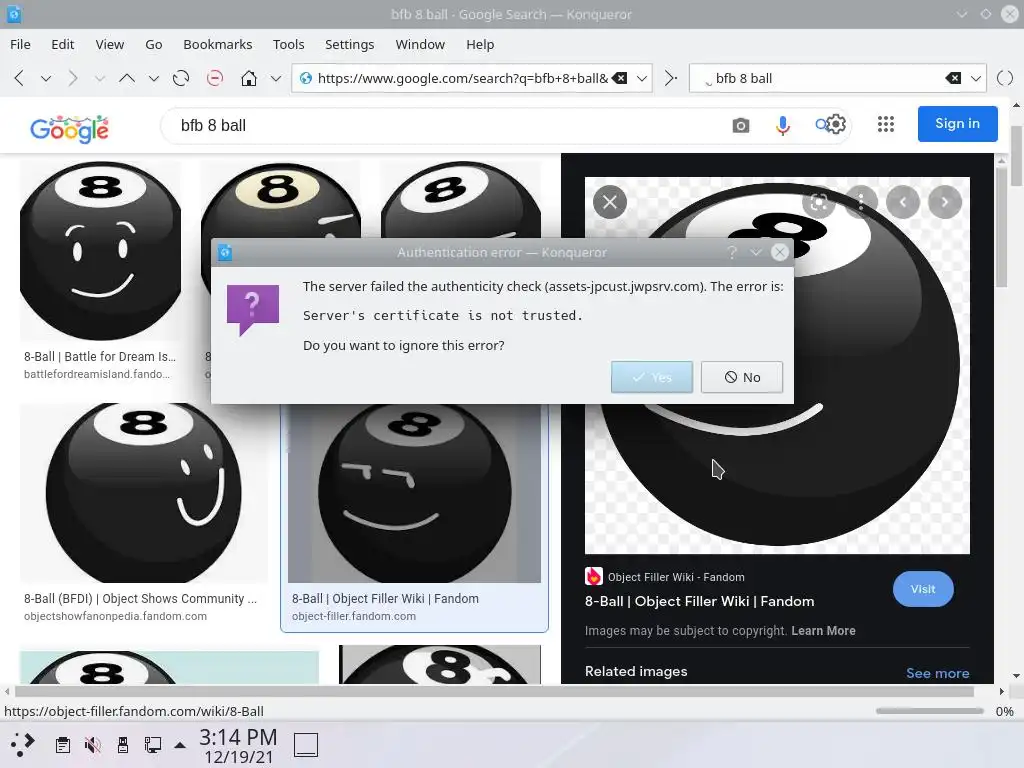Close the image preview panel
Screen dimensions: 1024x768
point(610,202)
